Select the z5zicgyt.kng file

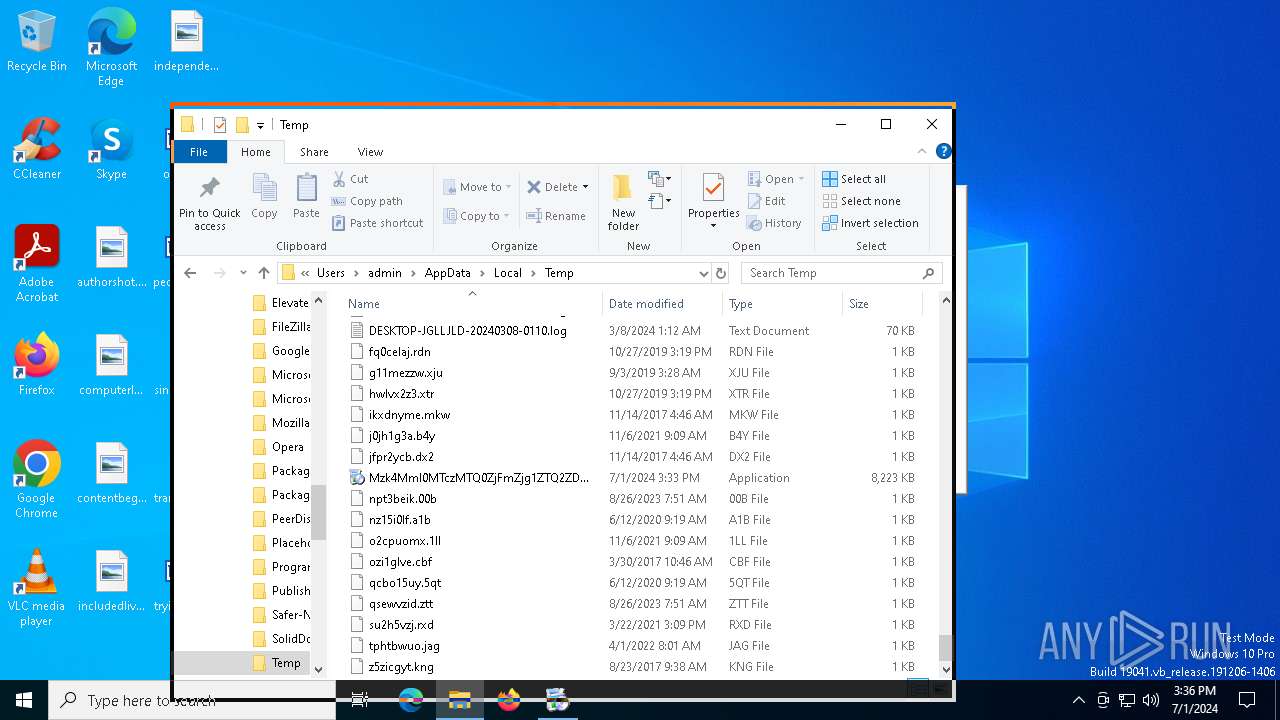click(401, 667)
